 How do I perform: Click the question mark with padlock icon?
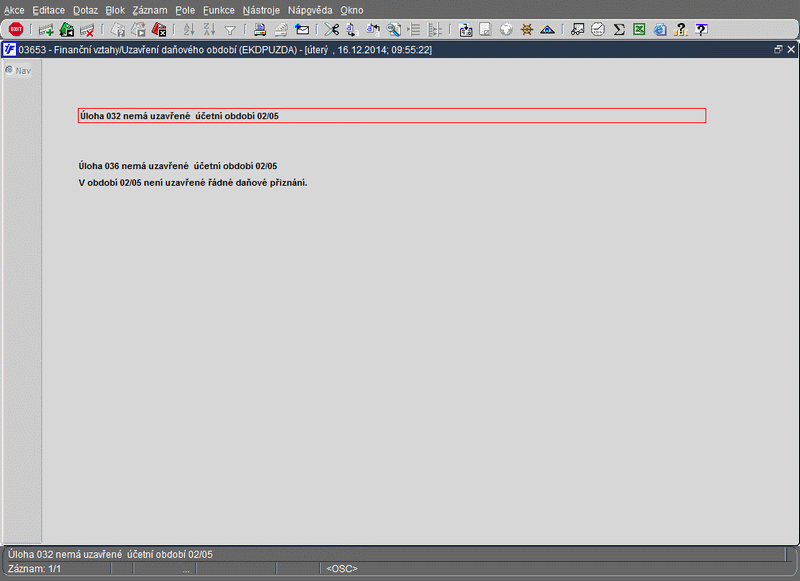(x=681, y=30)
